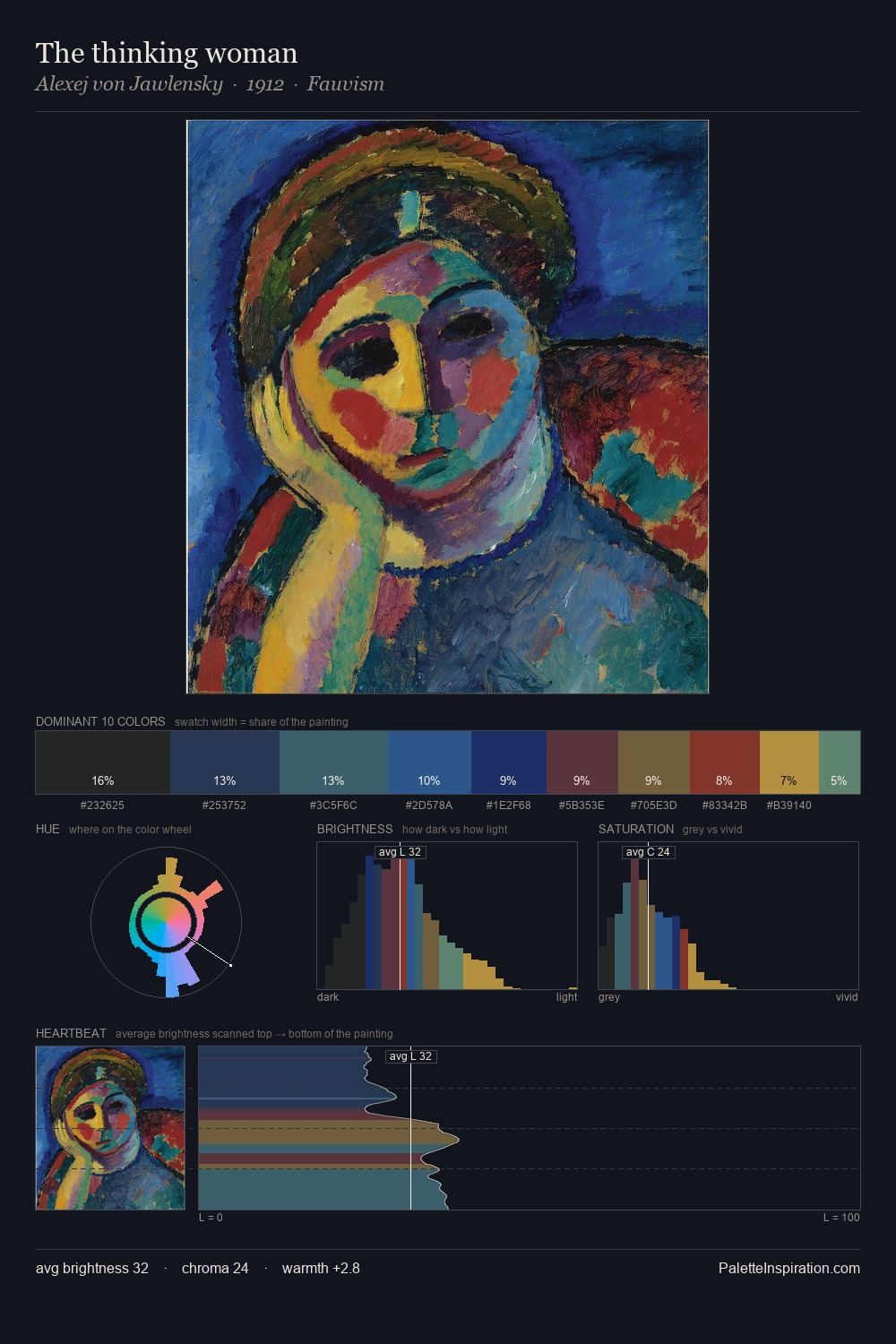This screenshot has height=1344, width=896.
Task: Click the saturation histogram chart
Action: (x=728, y=916)
